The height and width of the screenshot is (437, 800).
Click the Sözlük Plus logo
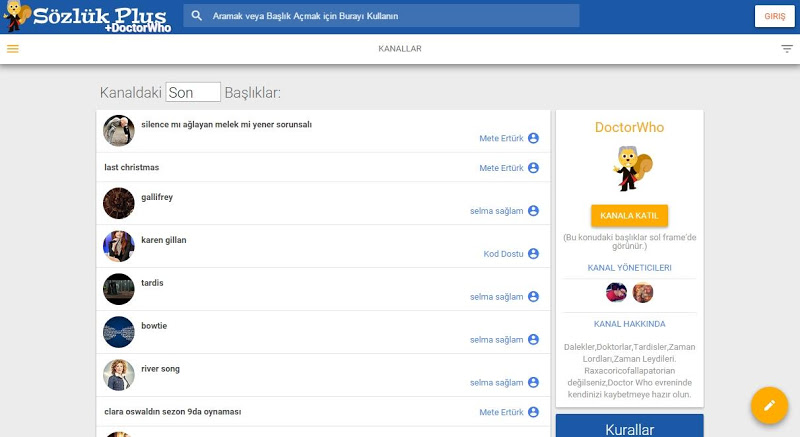pos(88,16)
